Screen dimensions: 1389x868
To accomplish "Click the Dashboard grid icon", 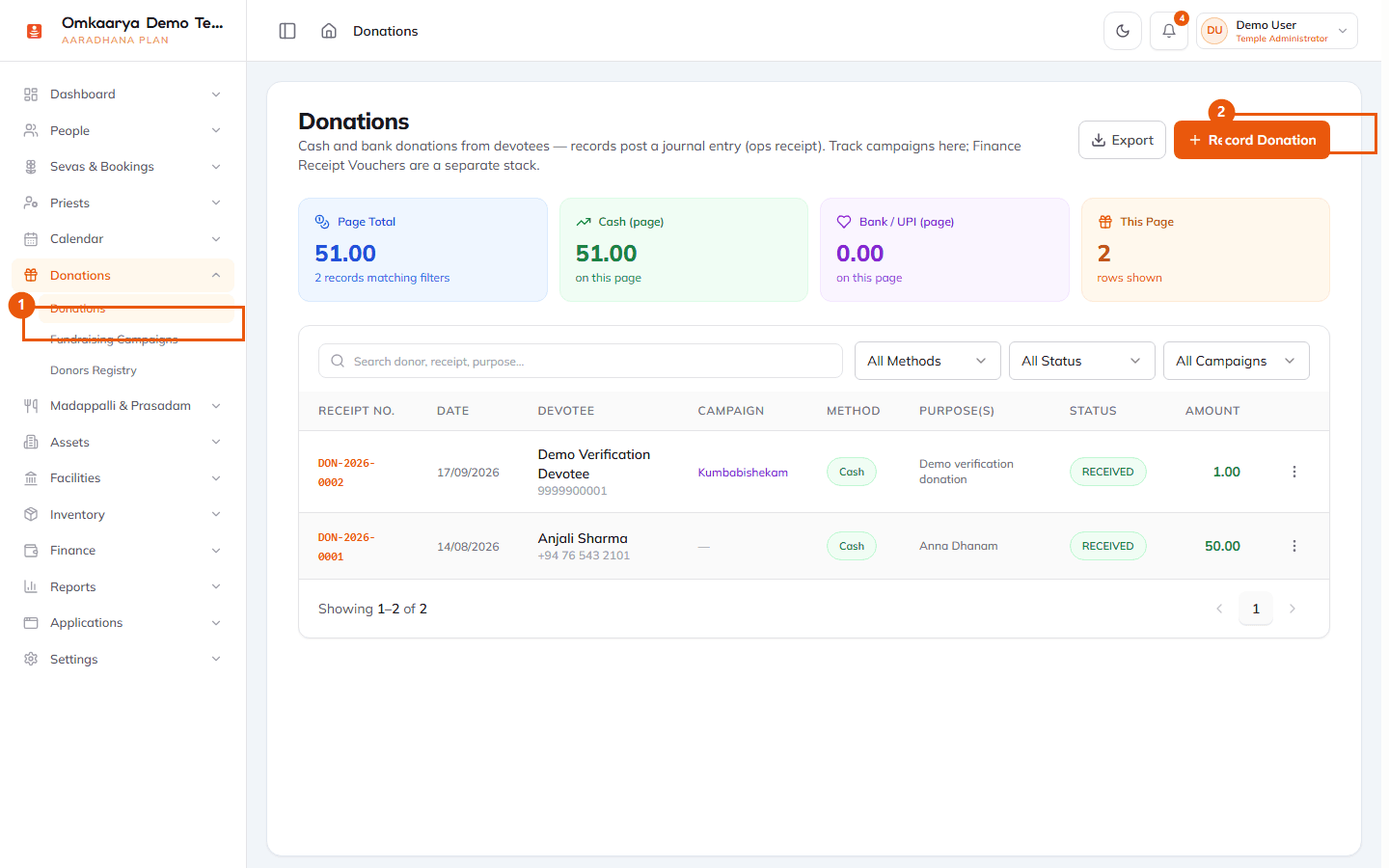I will pyautogui.click(x=31, y=95).
